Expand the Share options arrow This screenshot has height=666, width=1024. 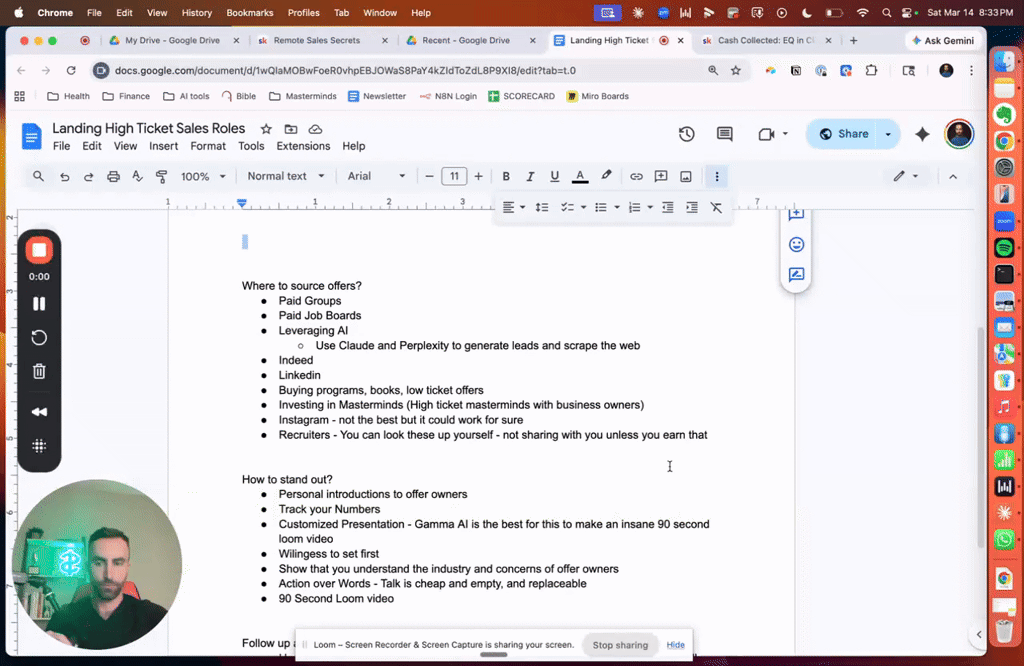pos(888,134)
